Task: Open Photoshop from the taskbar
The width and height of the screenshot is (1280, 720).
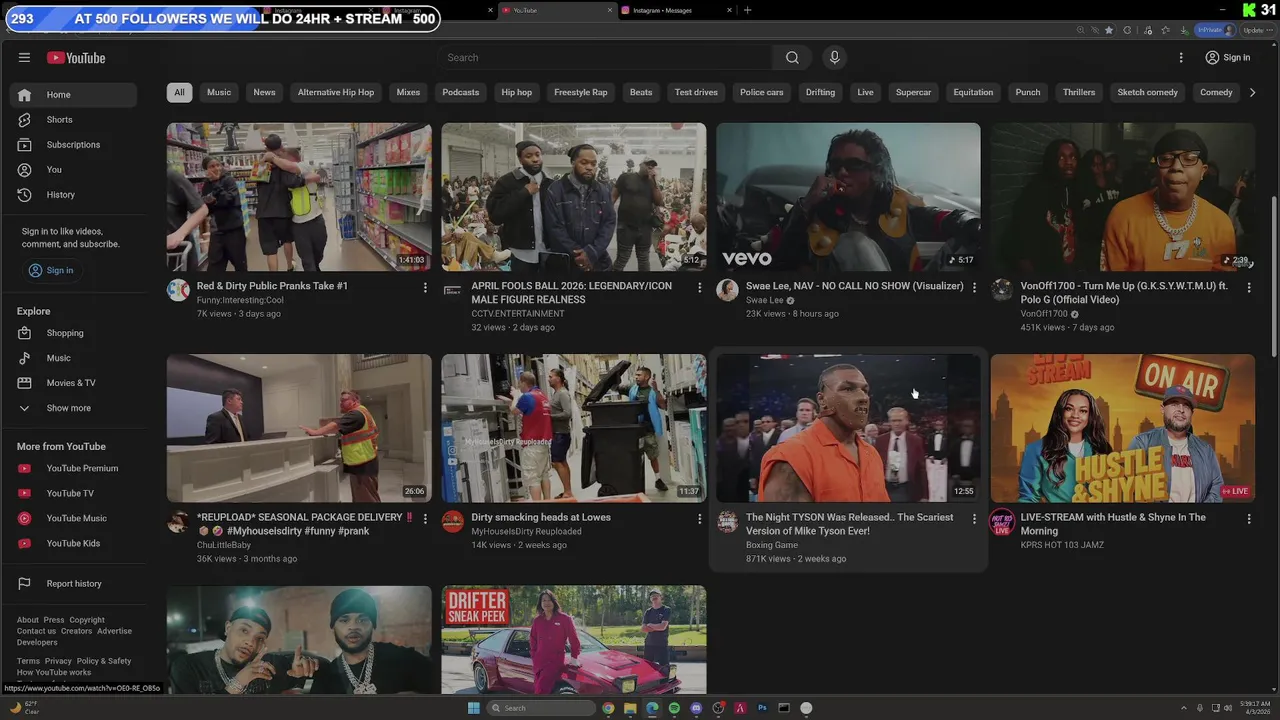Action: [x=762, y=708]
